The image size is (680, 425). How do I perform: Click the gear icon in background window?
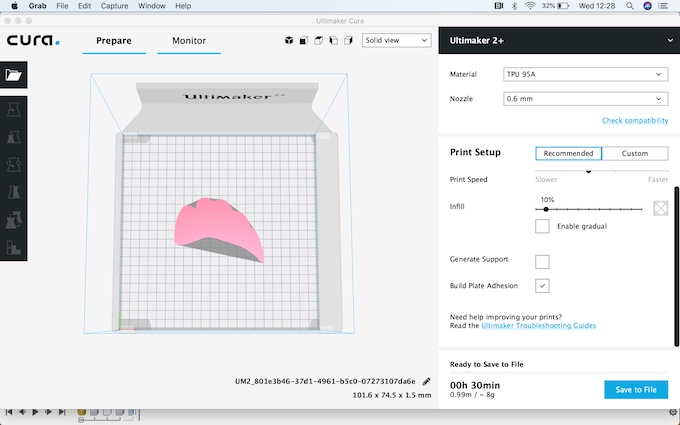coord(673,412)
